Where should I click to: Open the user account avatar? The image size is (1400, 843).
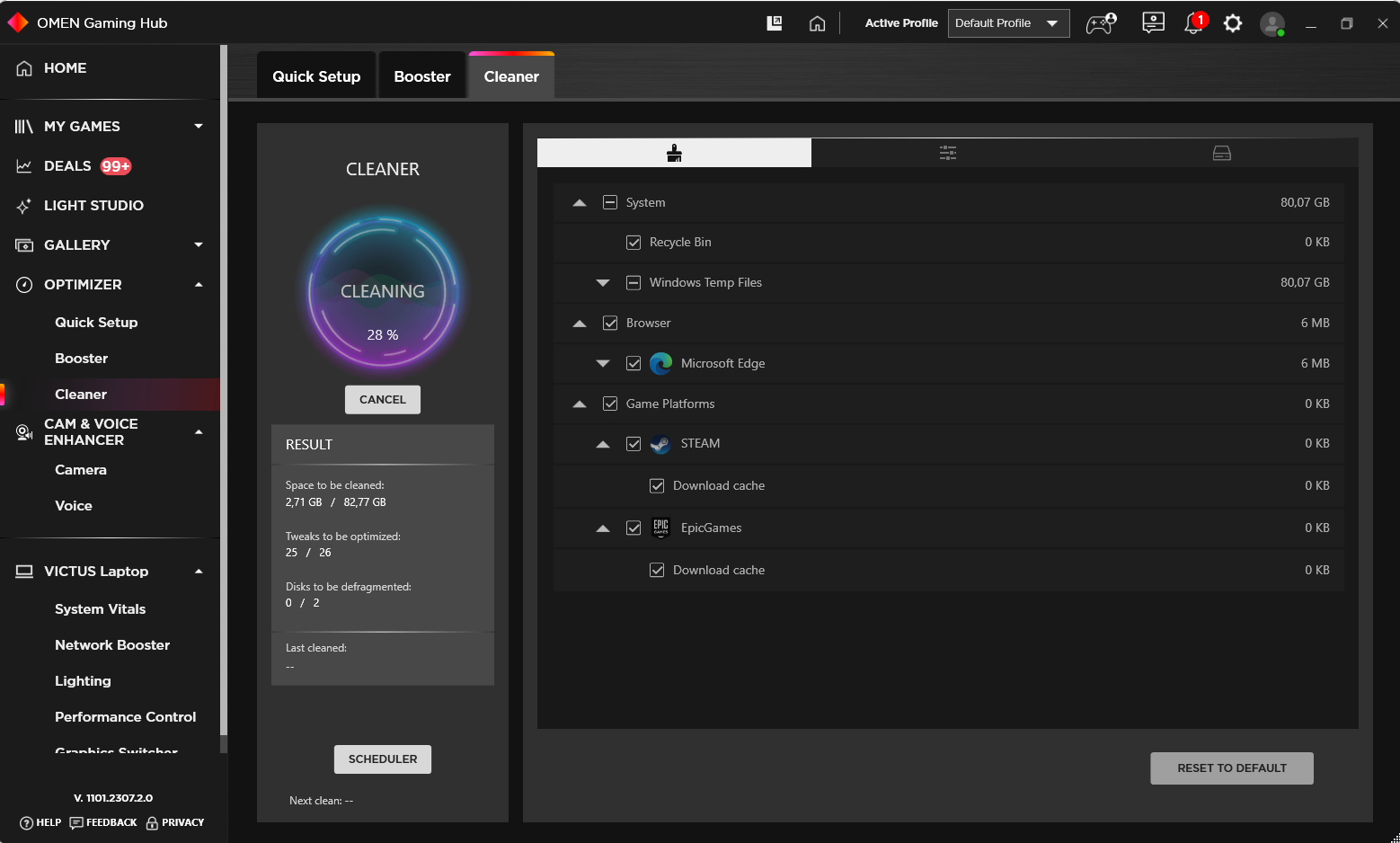pyautogui.click(x=1272, y=23)
